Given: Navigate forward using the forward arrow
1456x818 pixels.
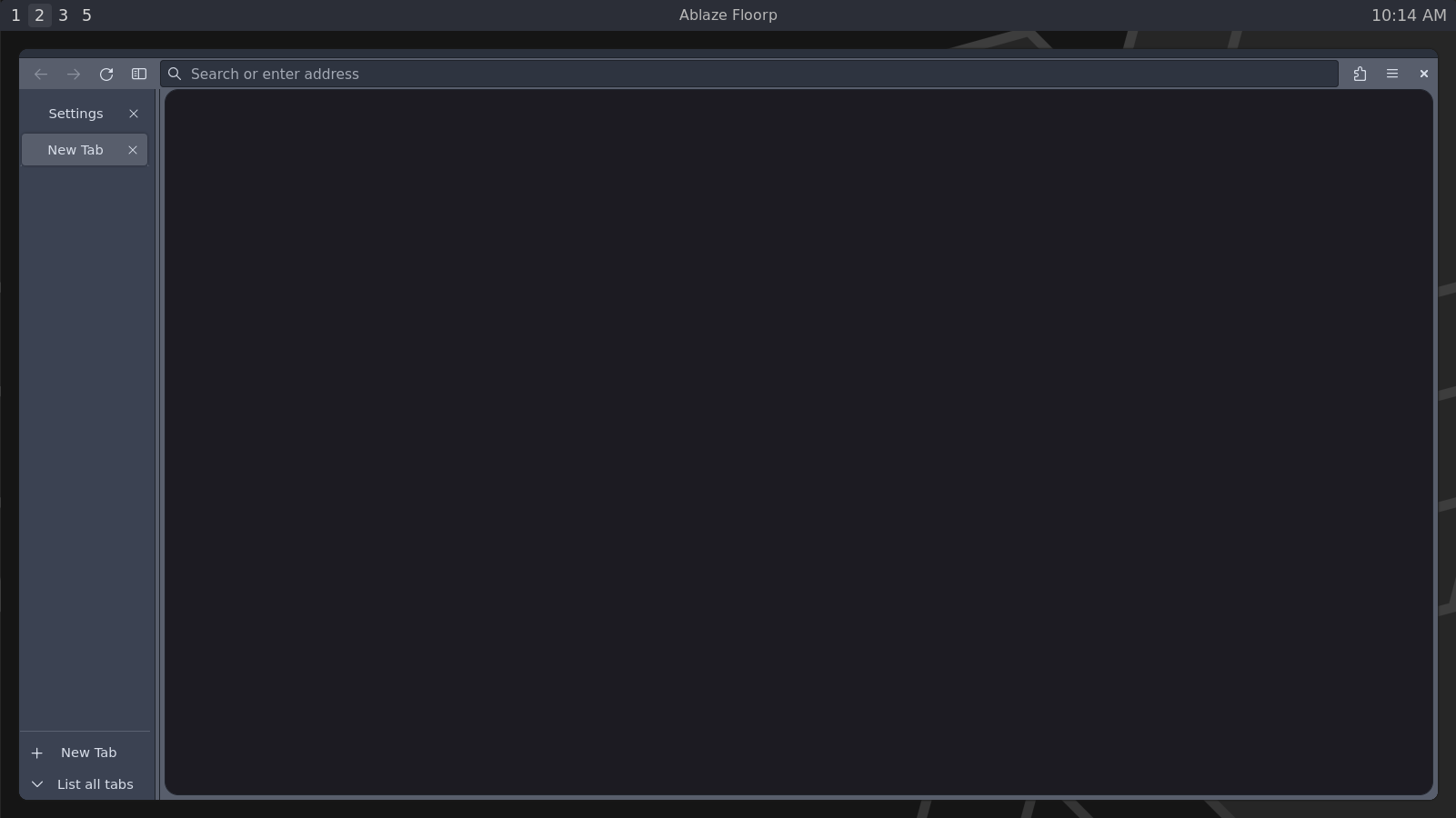Looking at the screenshot, I should (73, 75).
